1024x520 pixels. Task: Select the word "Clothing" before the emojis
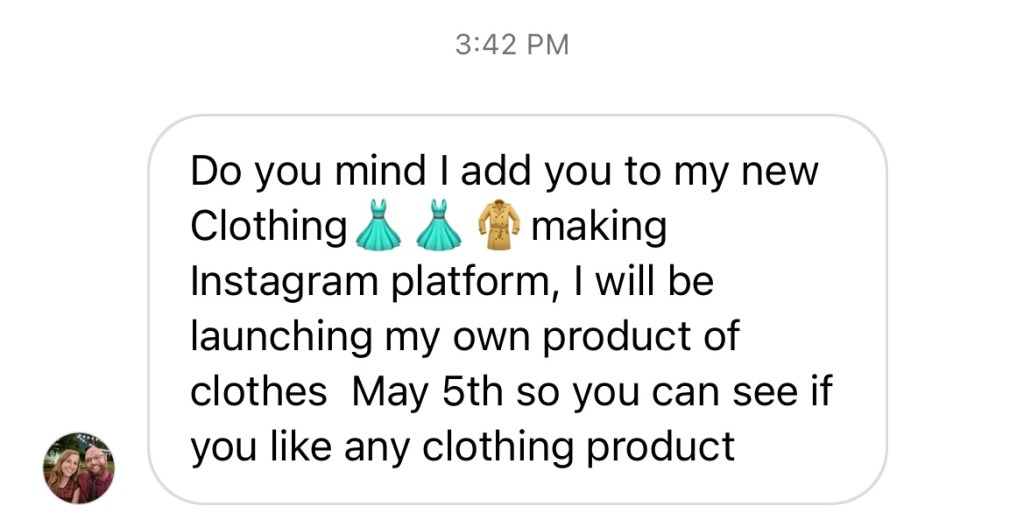click(268, 227)
